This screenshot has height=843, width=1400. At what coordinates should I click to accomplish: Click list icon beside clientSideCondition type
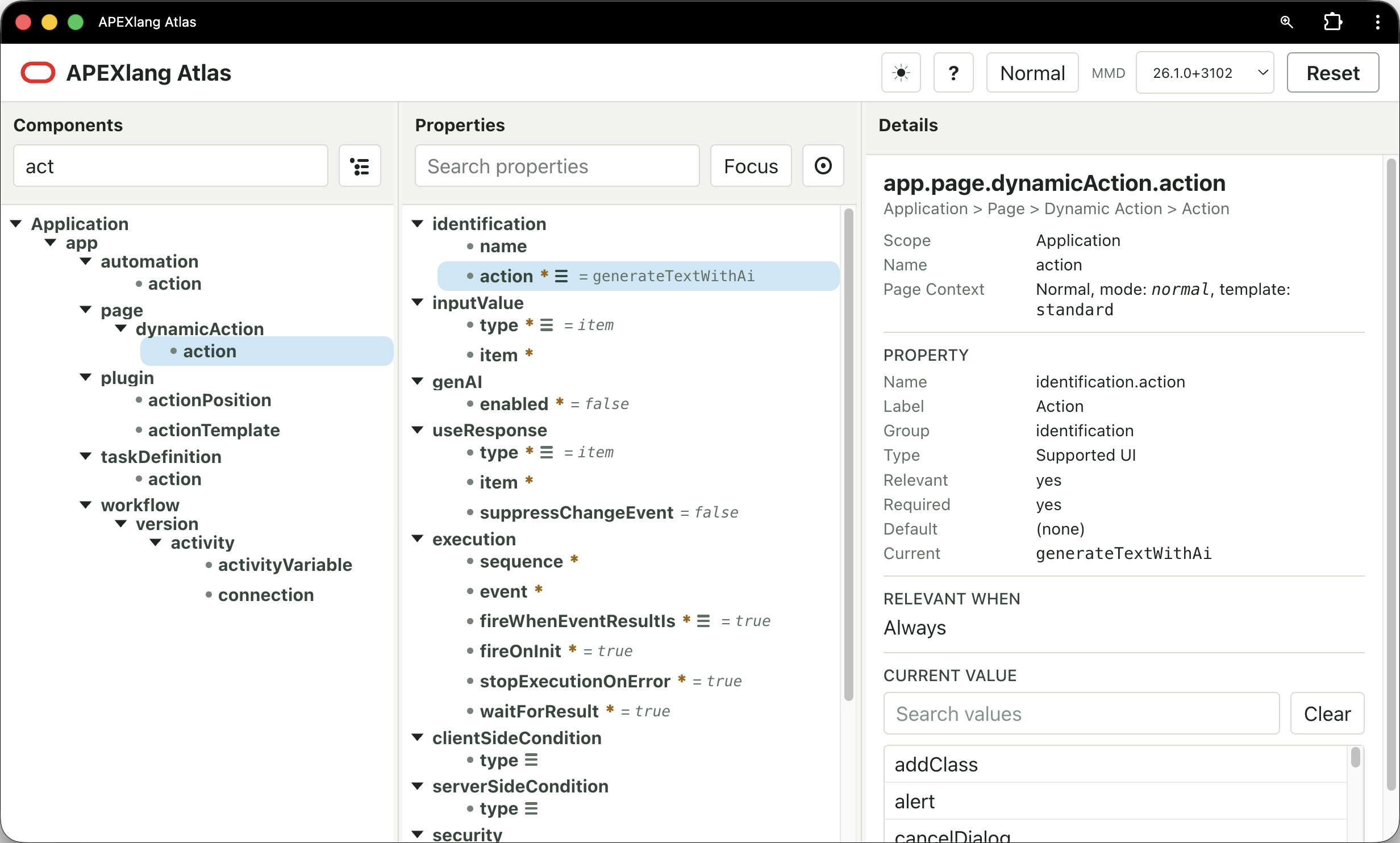point(531,760)
